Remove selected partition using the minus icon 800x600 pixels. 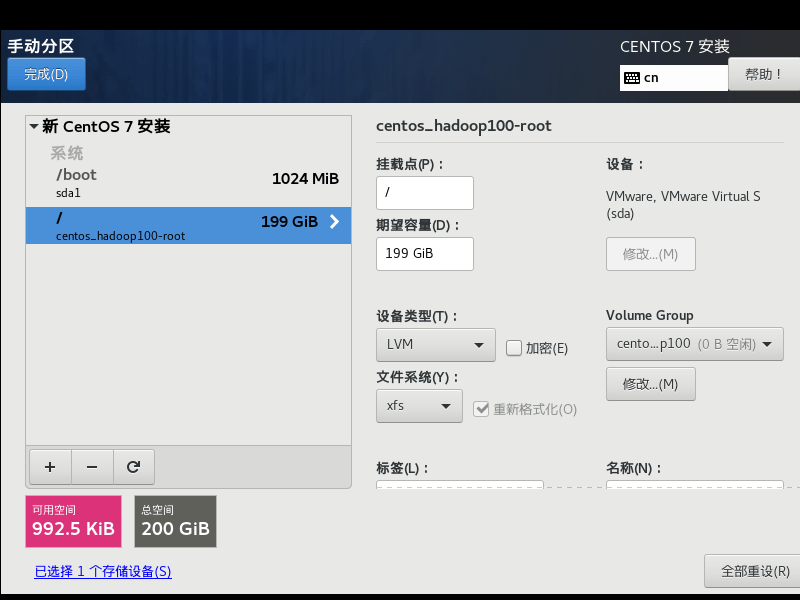coord(92,466)
